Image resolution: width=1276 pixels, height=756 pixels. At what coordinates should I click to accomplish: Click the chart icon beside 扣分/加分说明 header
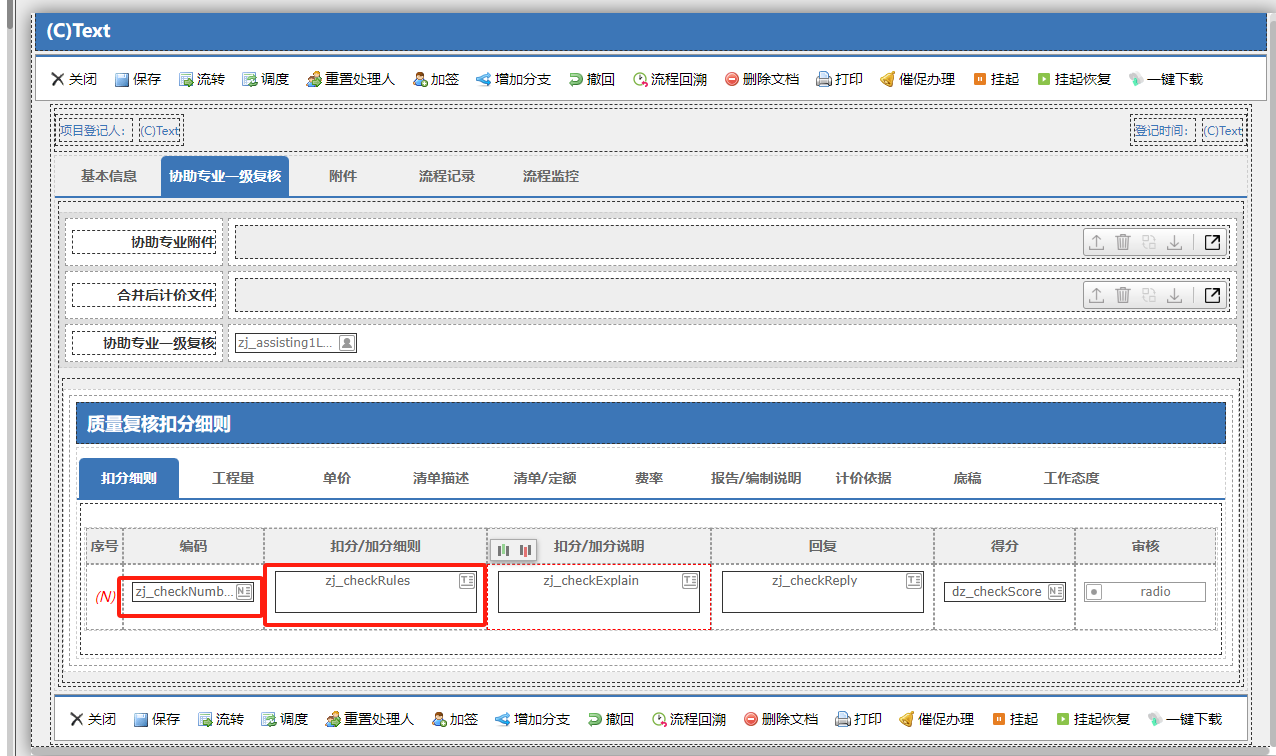(514, 550)
